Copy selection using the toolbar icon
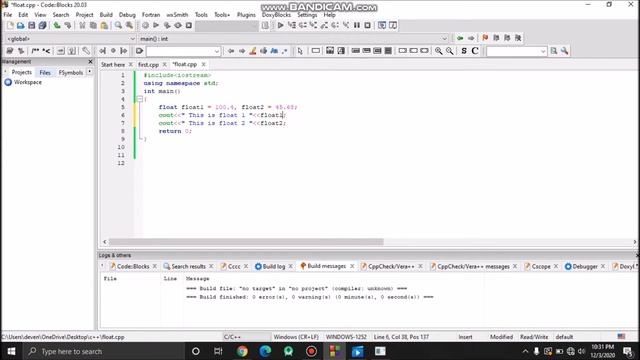The width and height of the screenshot is (640, 360). [x=93, y=25]
